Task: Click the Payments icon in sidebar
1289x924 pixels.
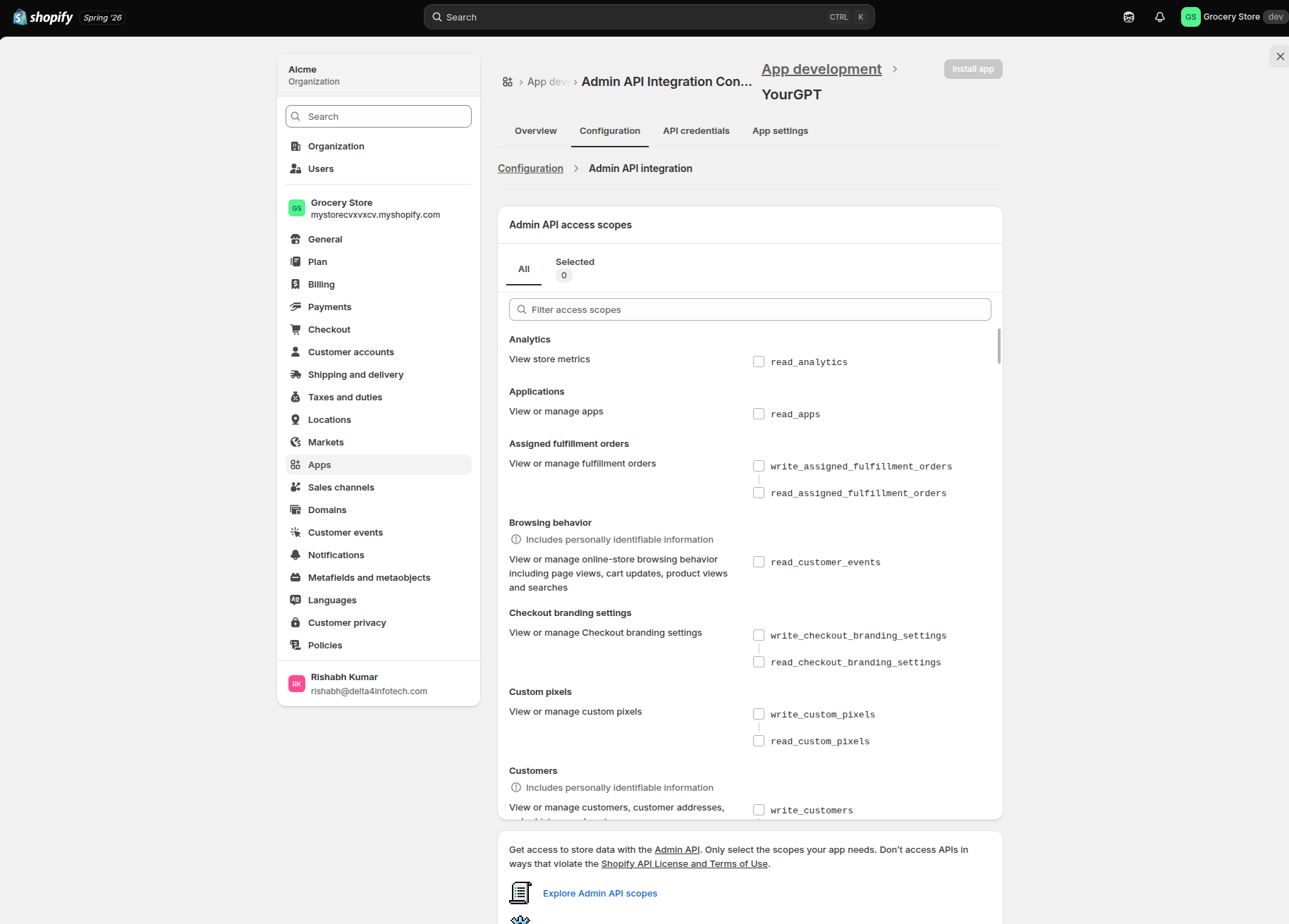Action: point(295,307)
